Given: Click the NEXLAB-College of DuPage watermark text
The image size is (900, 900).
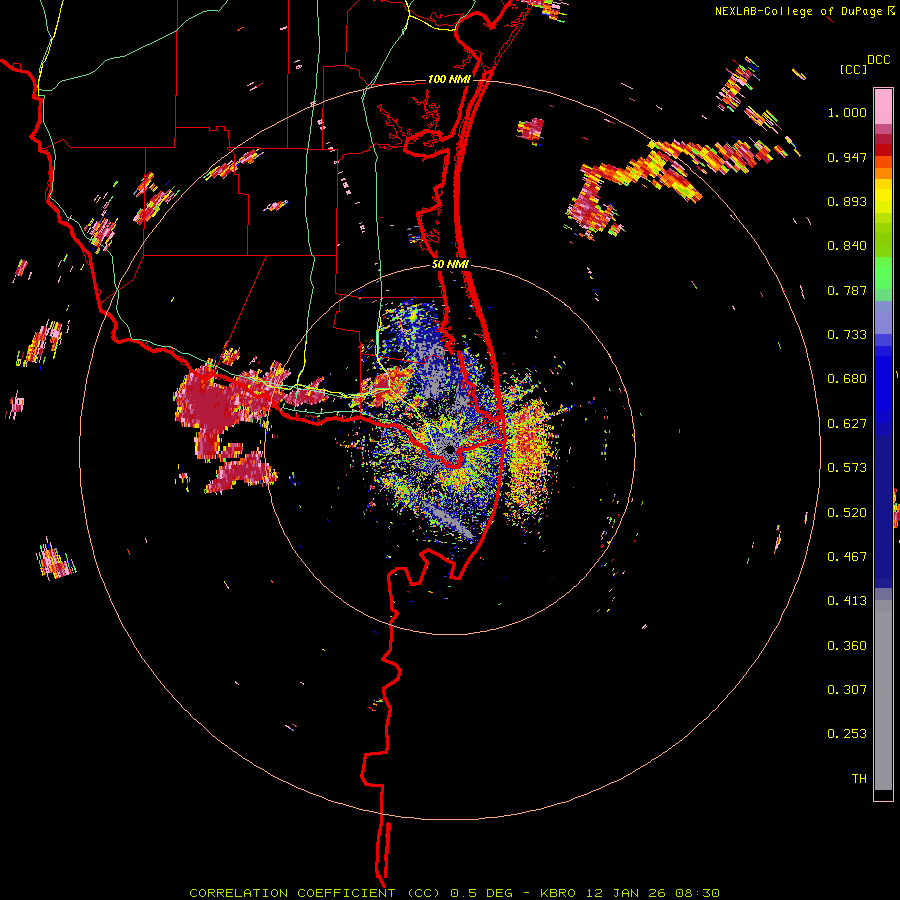Looking at the screenshot, I should coord(798,11).
